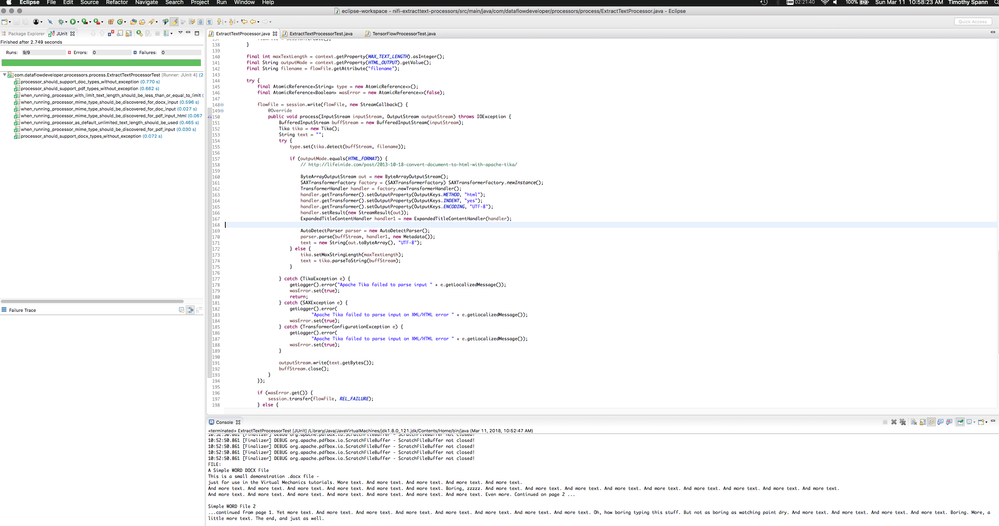999x526 pixels.
Task: Toggle Show Failures Only in JUnit view
Action: 111,33
